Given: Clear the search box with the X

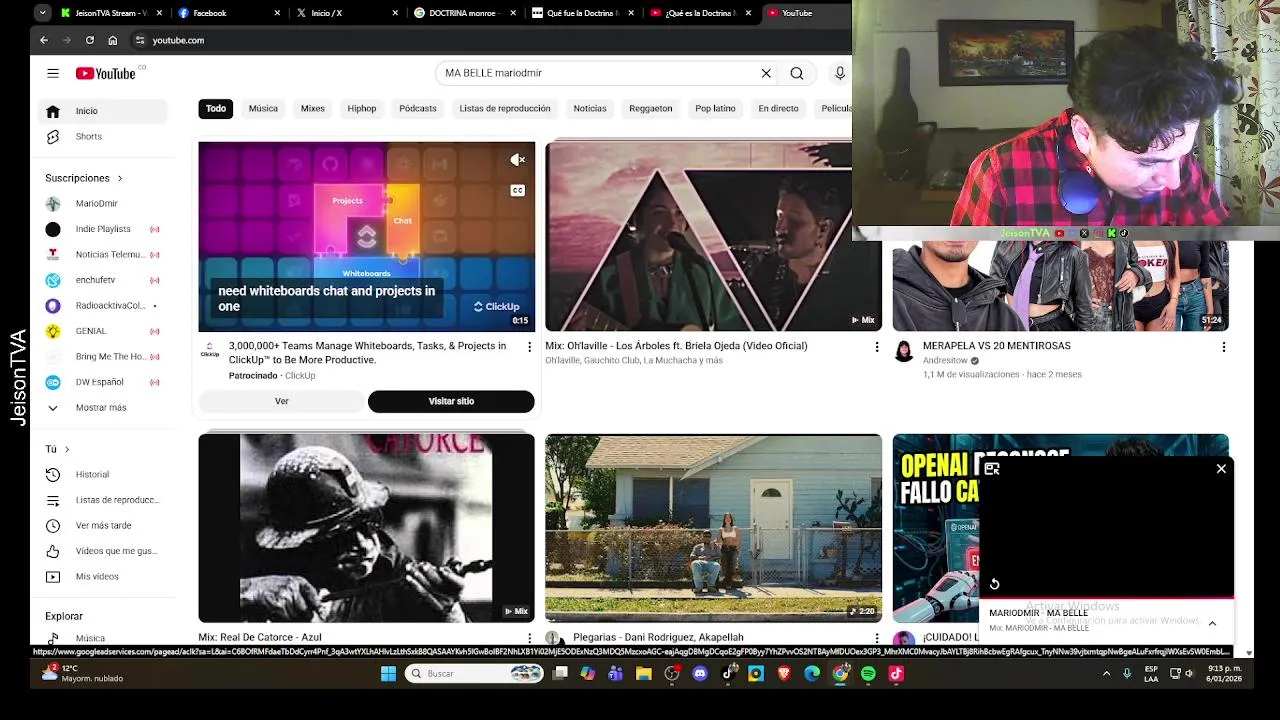Looking at the screenshot, I should click(766, 73).
